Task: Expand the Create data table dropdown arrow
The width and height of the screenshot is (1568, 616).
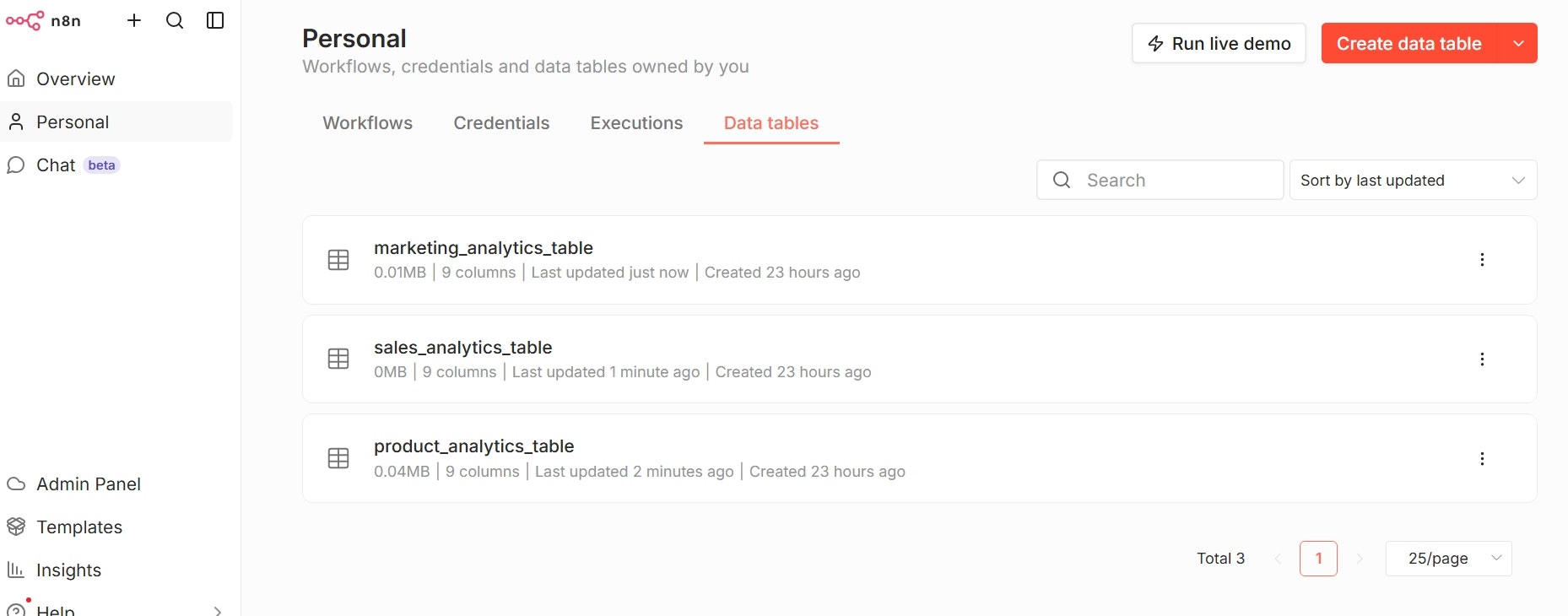Action: coord(1518,44)
